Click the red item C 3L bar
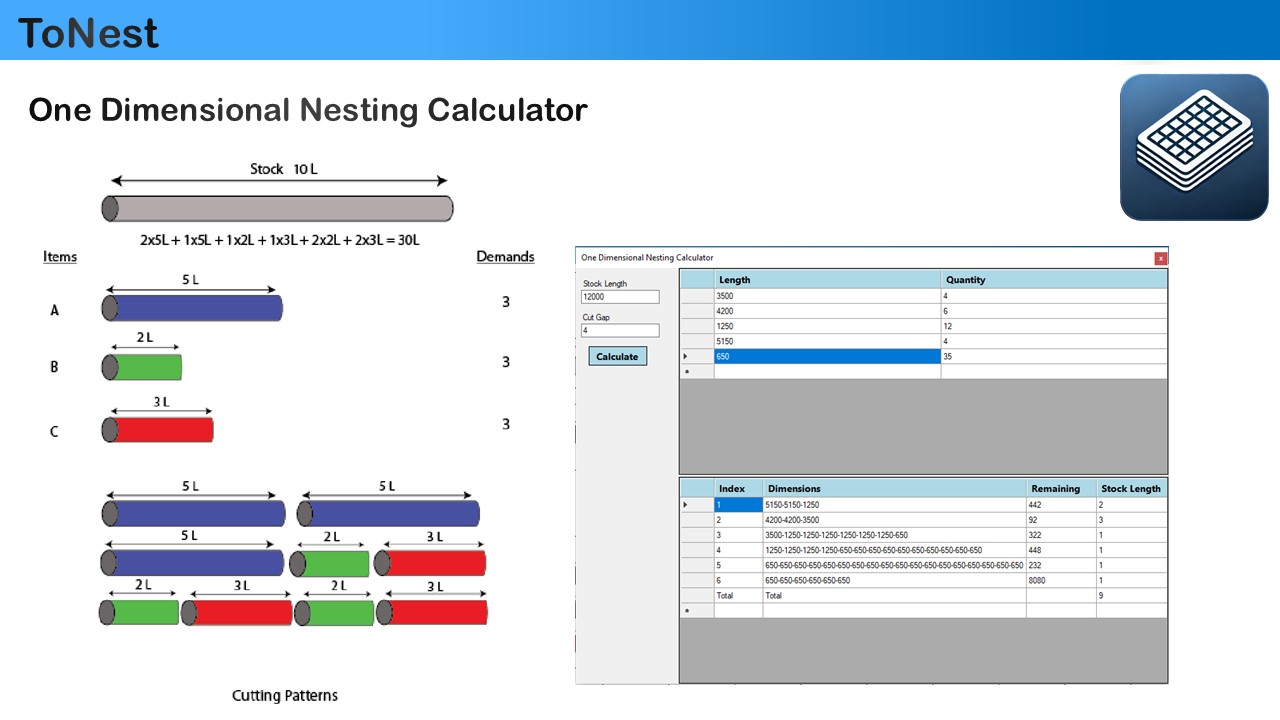This screenshot has height=720, width=1280. point(157,430)
